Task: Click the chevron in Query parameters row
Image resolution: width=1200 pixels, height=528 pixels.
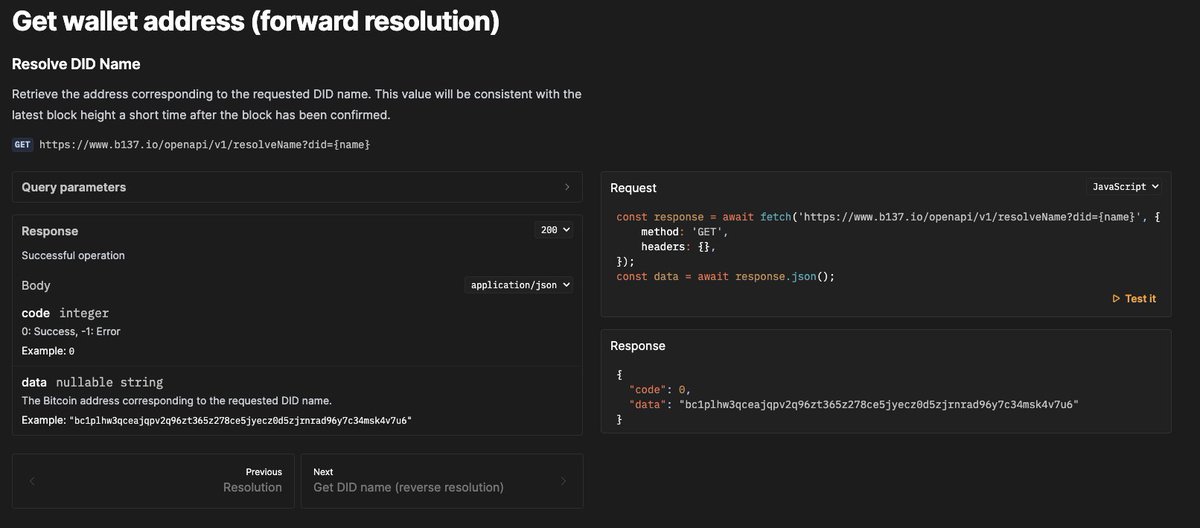Action: pyautogui.click(x=567, y=187)
